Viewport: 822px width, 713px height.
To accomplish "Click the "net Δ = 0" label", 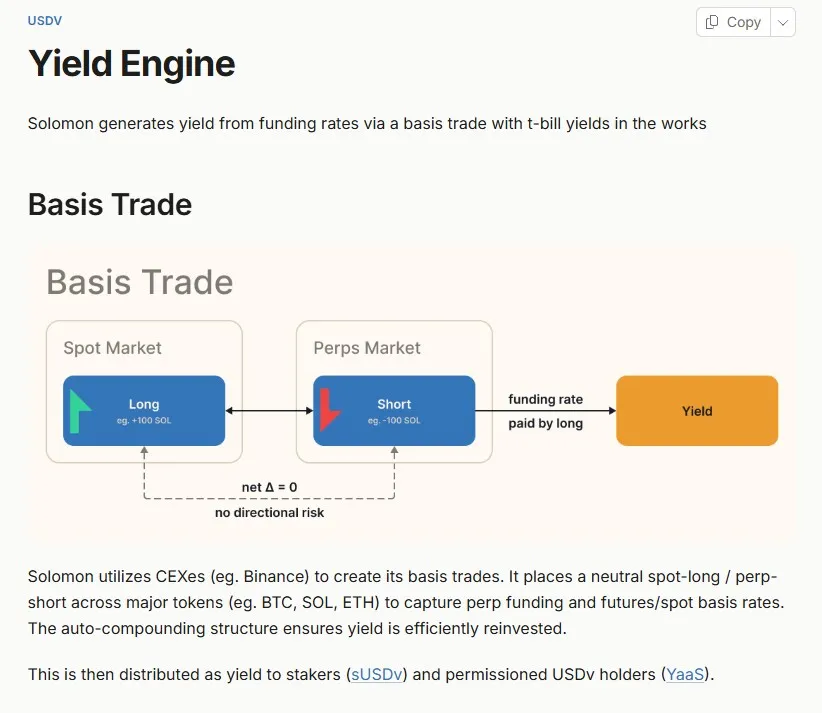I will click(x=269, y=487).
